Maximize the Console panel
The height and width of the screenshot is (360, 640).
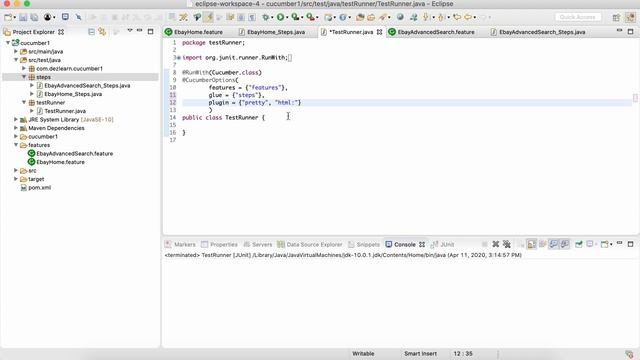click(x=631, y=244)
